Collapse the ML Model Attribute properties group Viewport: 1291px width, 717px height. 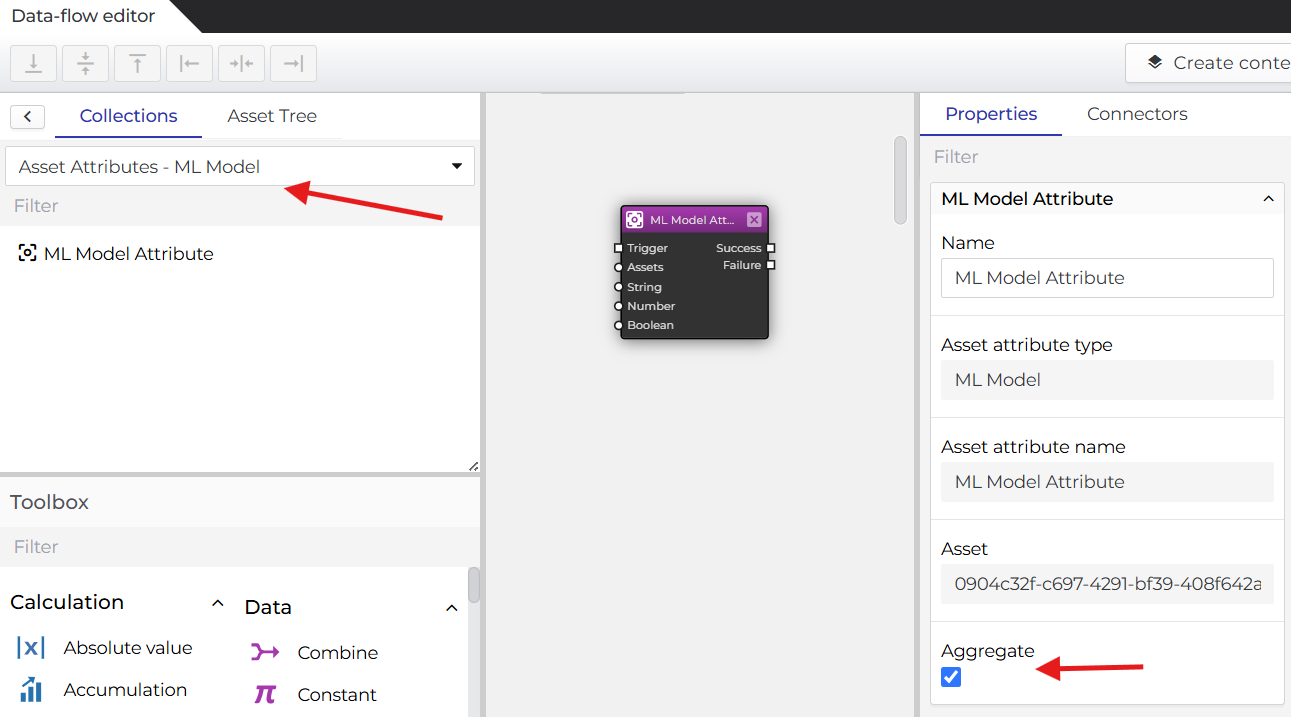(x=1268, y=199)
